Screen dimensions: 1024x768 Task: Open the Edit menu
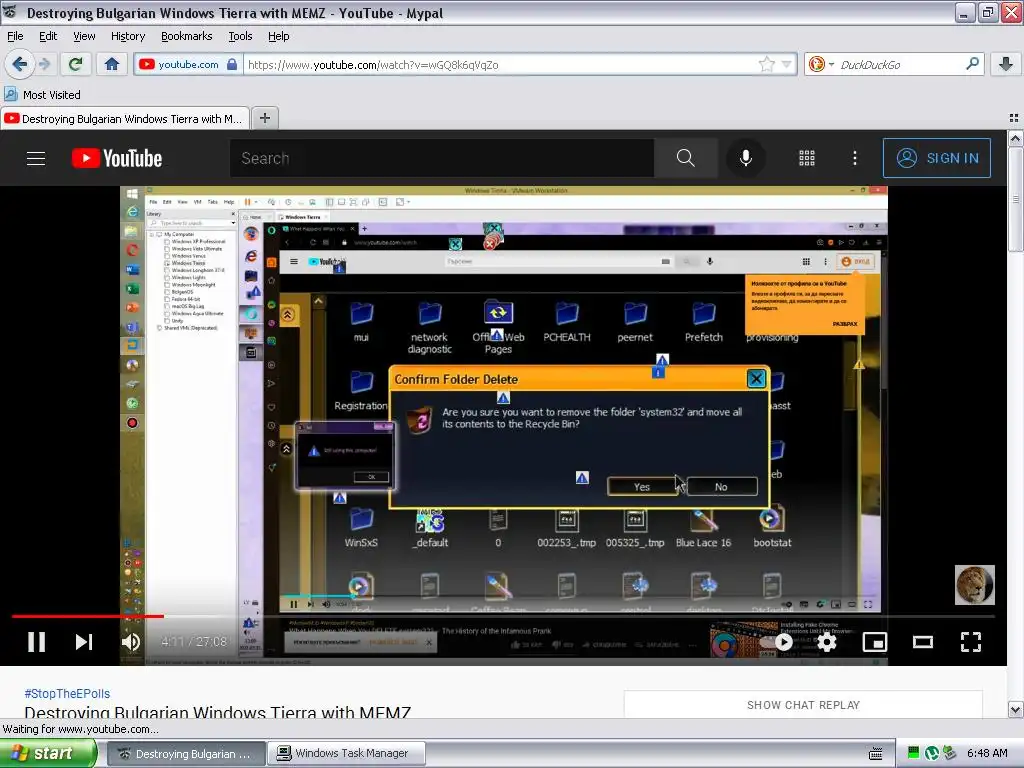pos(48,36)
